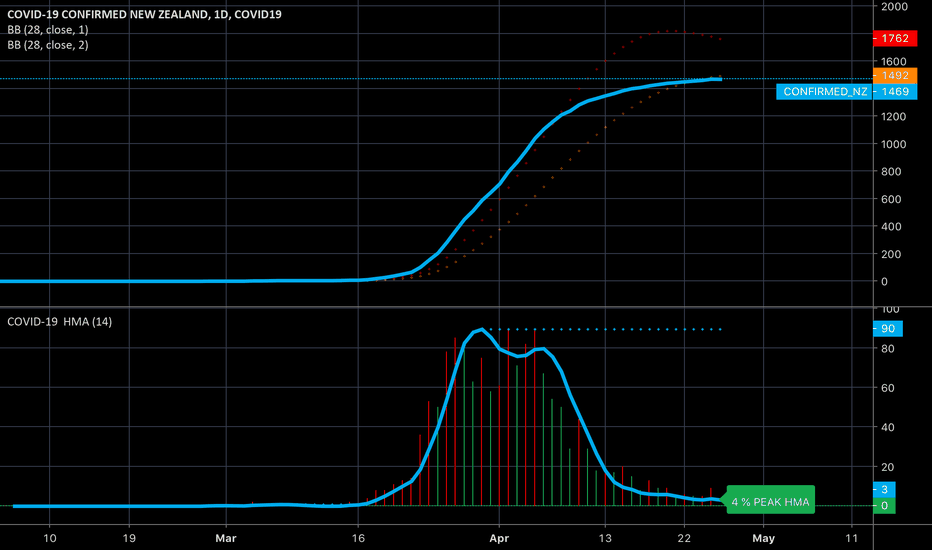
Task: Click the green 0 axis label
Action: click(884, 506)
